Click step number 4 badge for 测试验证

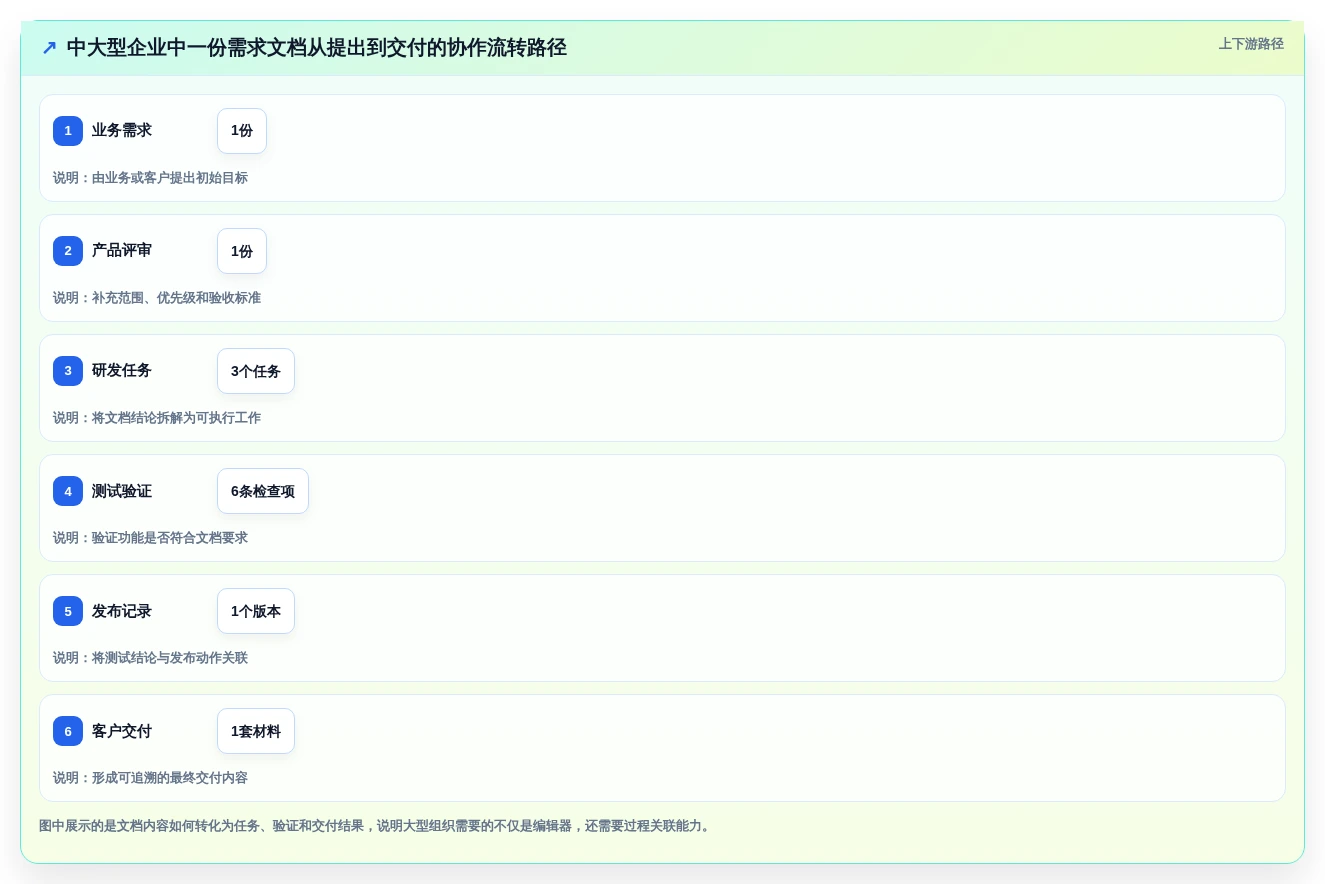68,491
